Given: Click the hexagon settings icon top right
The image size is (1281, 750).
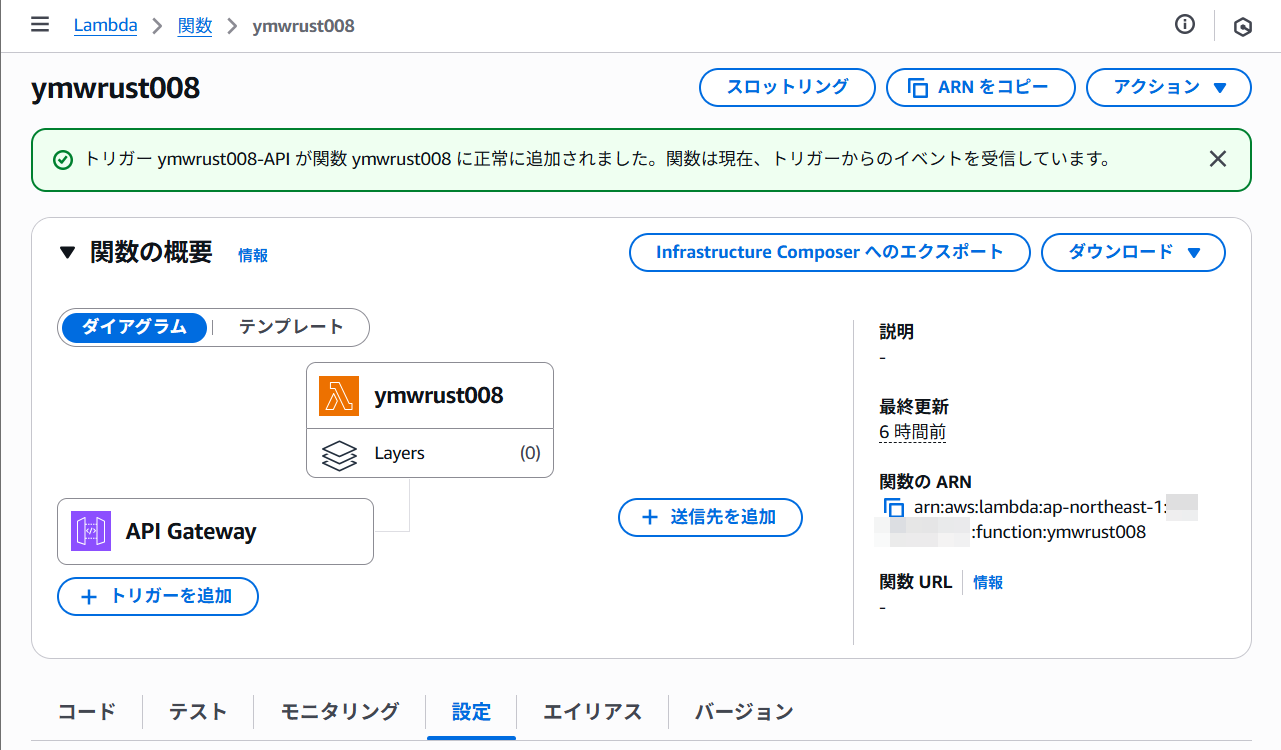Looking at the screenshot, I should [x=1243, y=27].
